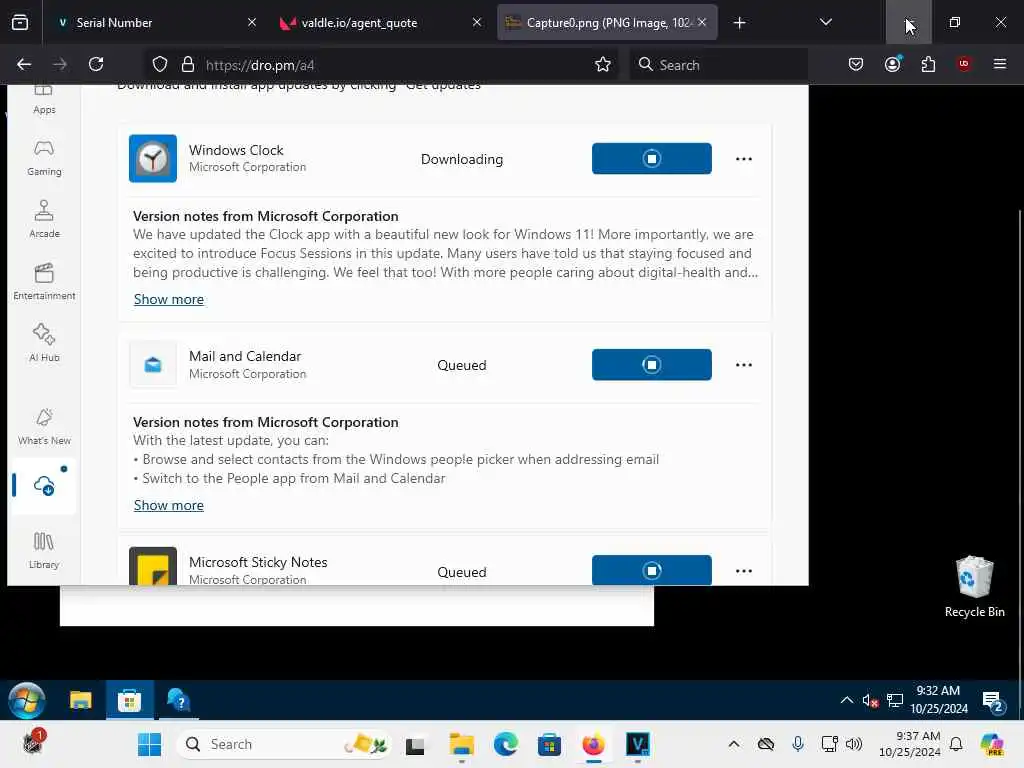The width and height of the screenshot is (1024, 768).
Task: View site security lock information
Action: pyautogui.click(x=188, y=65)
